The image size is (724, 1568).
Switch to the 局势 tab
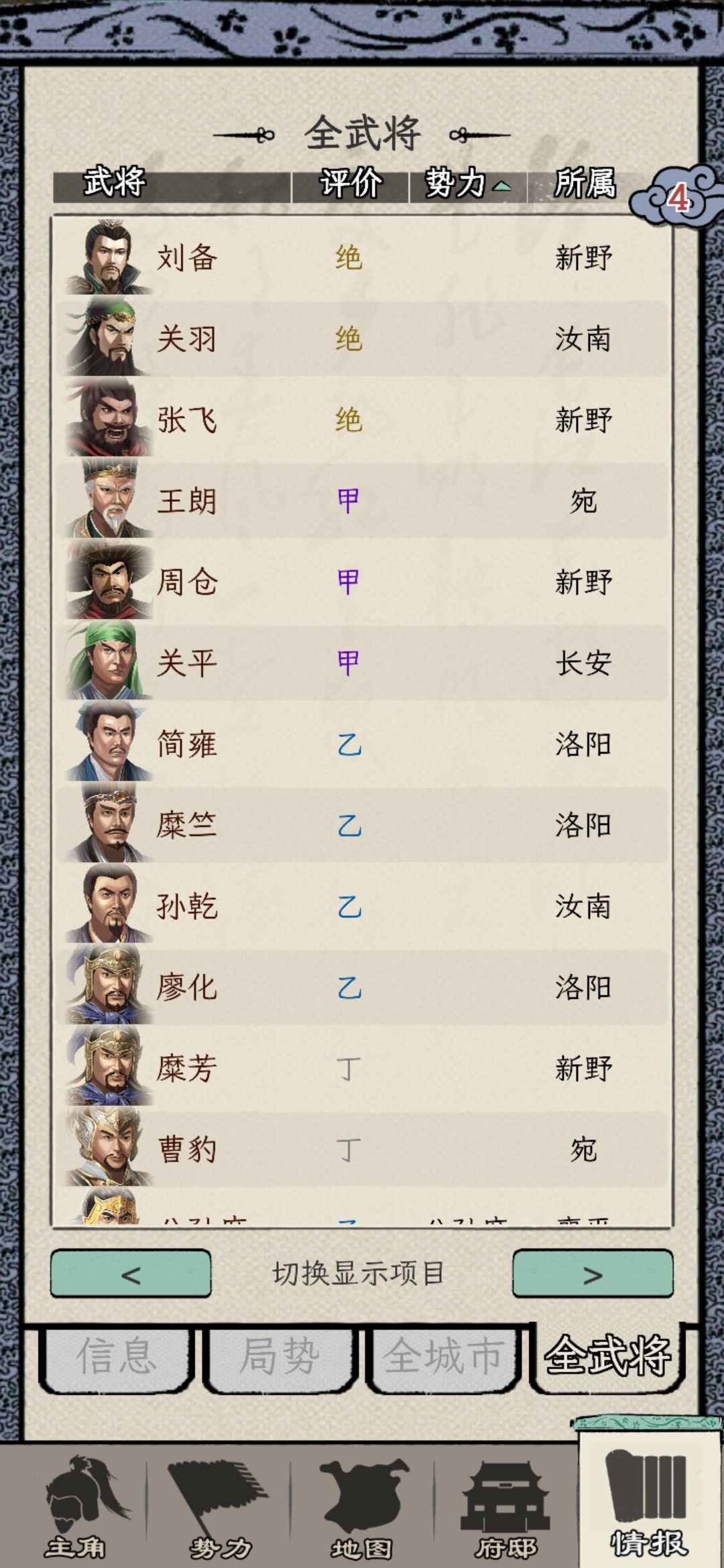(x=280, y=1356)
